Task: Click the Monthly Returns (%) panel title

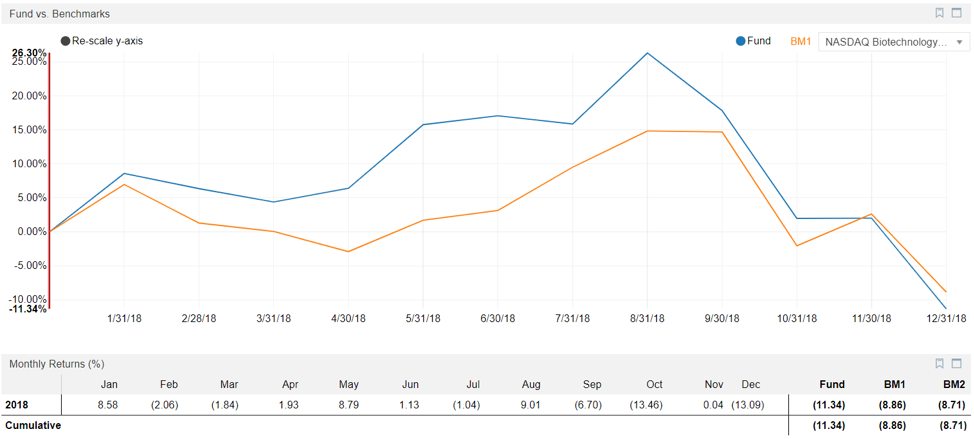Action: (57, 364)
